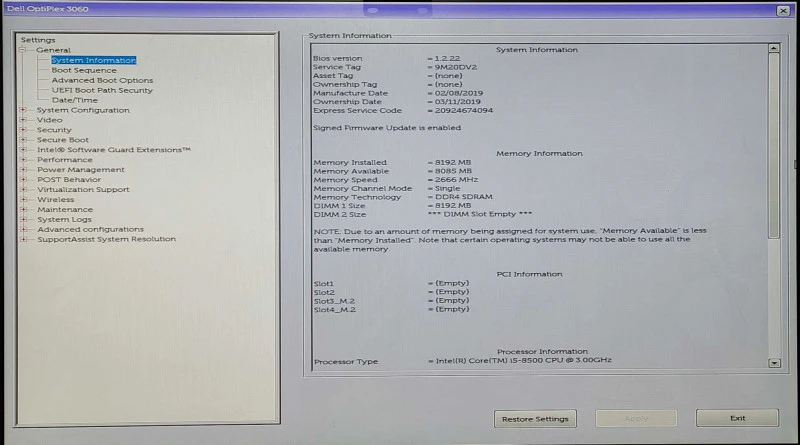This screenshot has width=800, height=445.
Task: Expand the Performance node
Action: 22,159
